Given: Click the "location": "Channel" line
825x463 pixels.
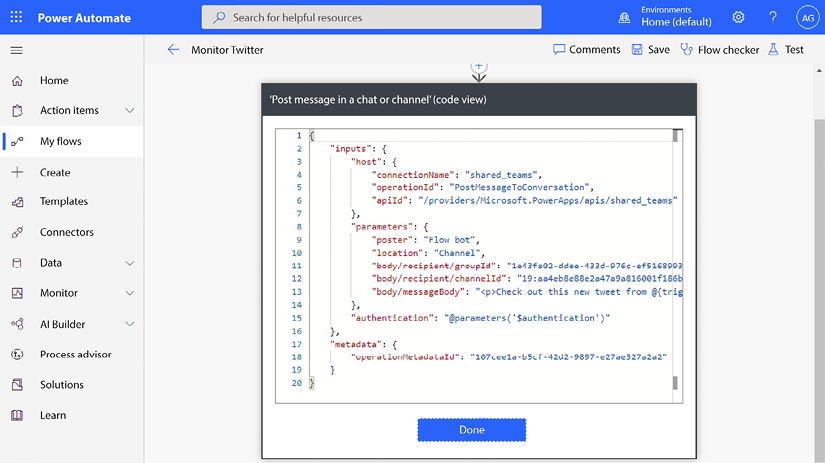Looking at the screenshot, I should [x=428, y=253].
